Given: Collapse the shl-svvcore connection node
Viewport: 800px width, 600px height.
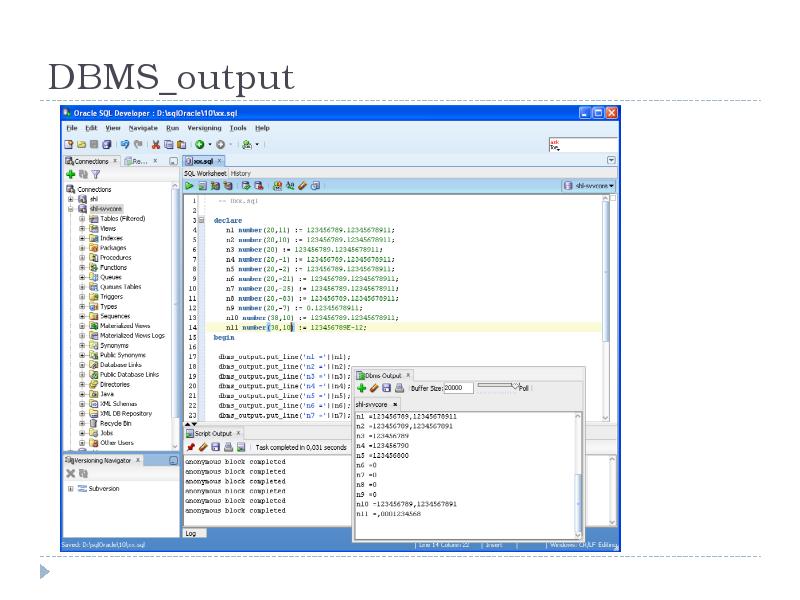Looking at the screenshot, I should [71, 208].
